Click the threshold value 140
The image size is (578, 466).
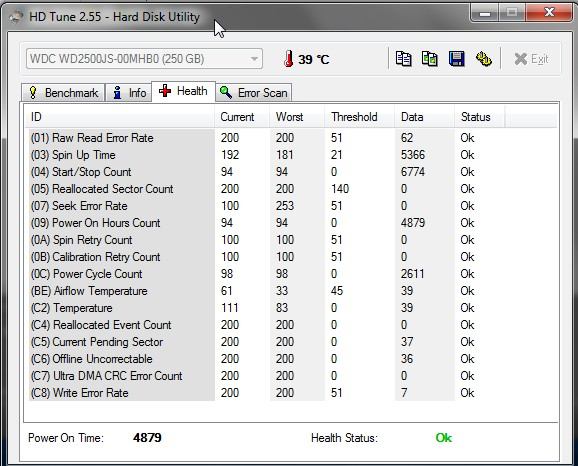click(340, 189)
